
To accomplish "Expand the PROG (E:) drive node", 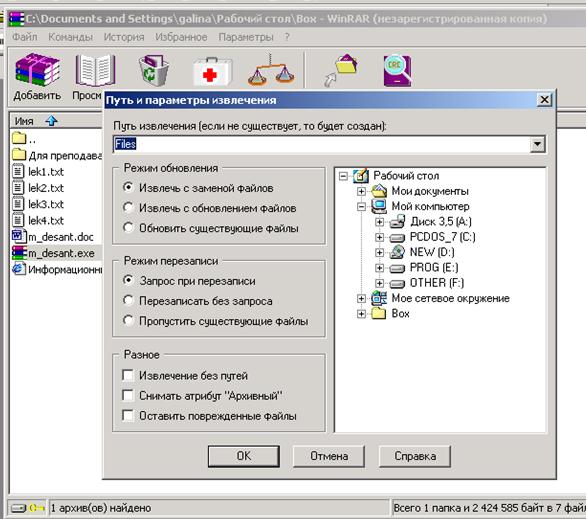I will 379,268.
